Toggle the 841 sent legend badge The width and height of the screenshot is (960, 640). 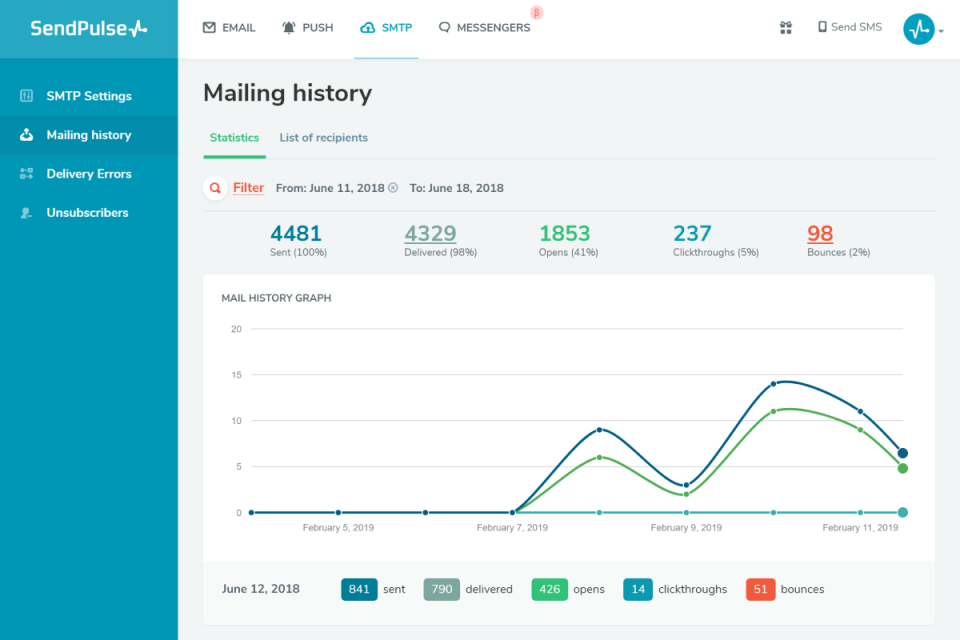[359, 589]
